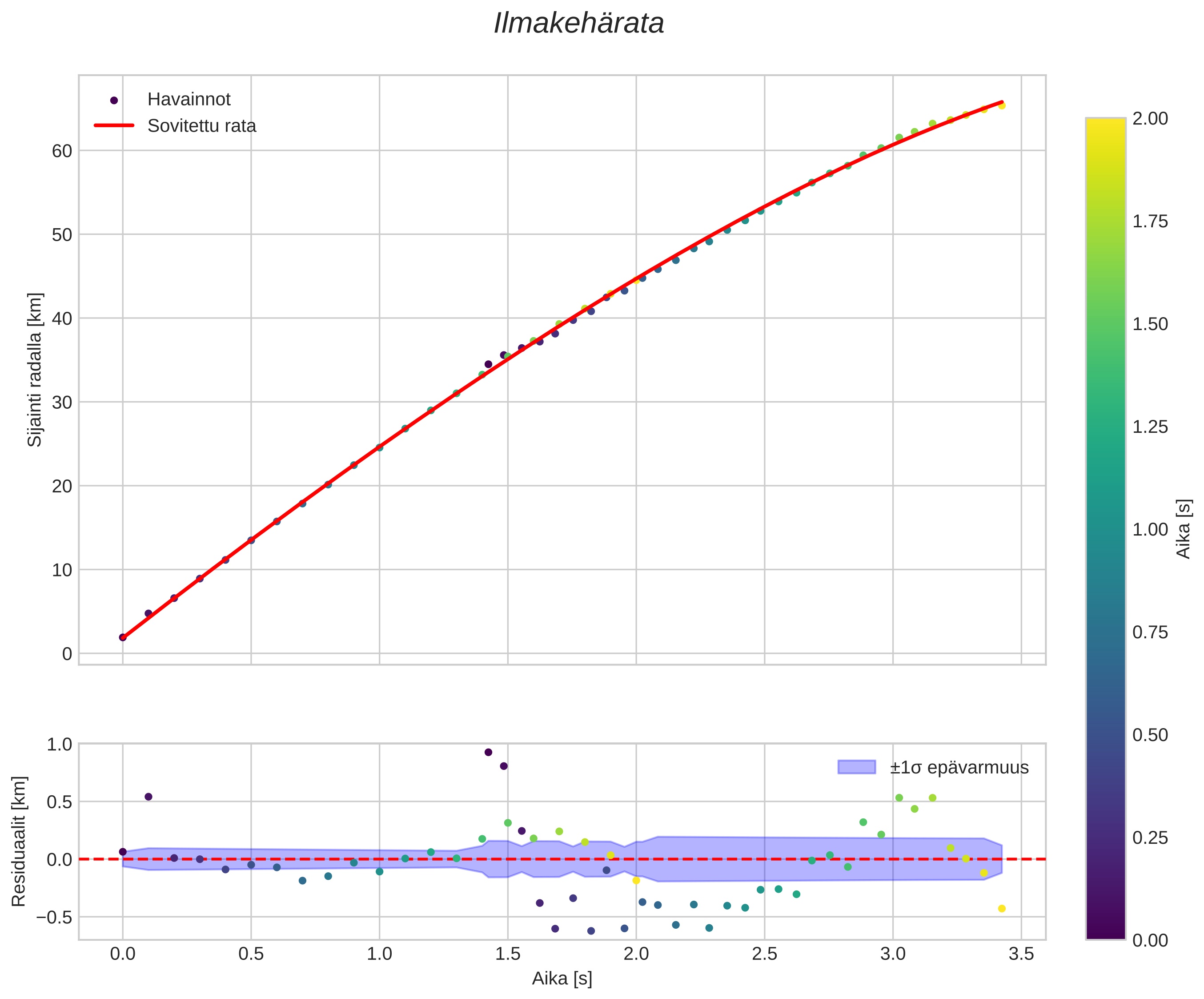Click the highest residual outlier near 0.9
Image resolution: width=1204 pixels, height=999 pixels.
489,753
